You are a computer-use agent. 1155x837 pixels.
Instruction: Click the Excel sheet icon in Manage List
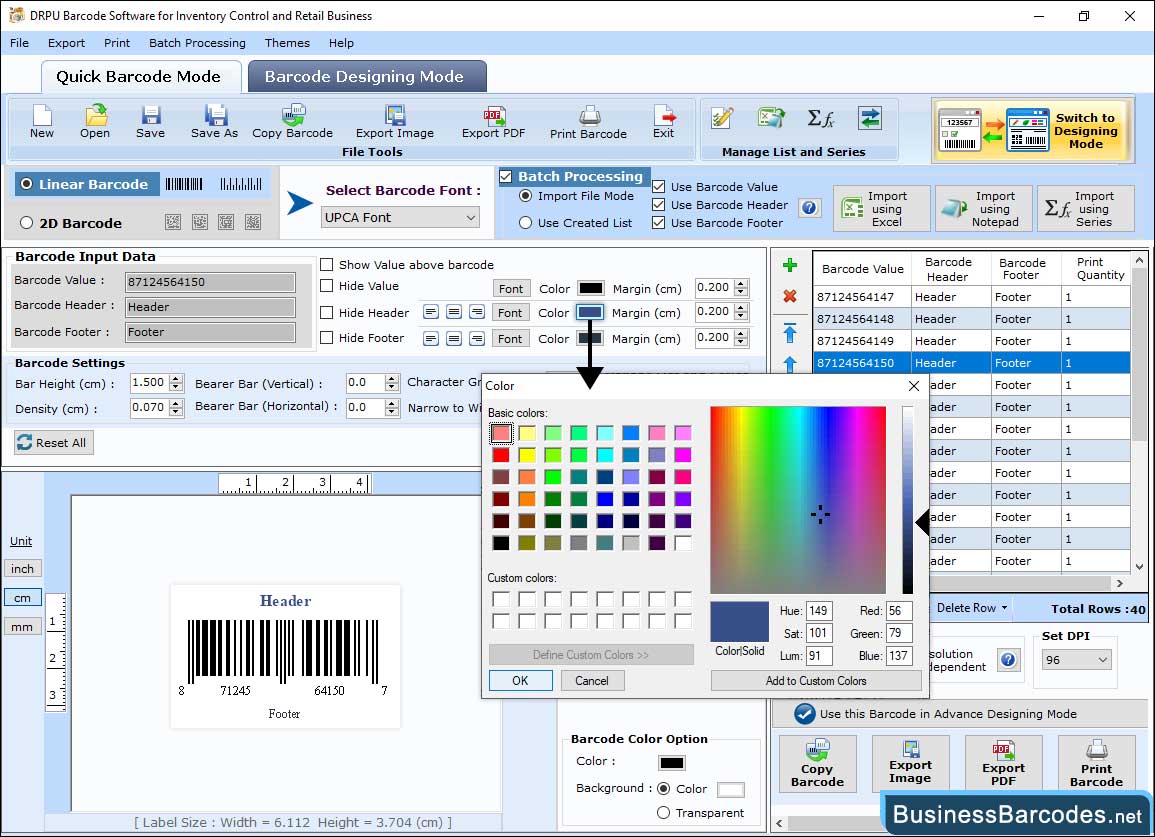tap(770, 118)
